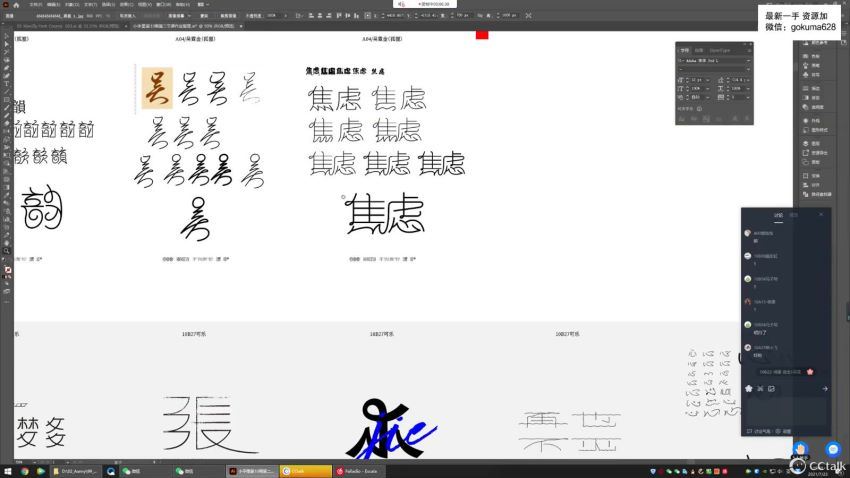
Task: Click the fill and stroke color swatch
Action: (6, 269)
